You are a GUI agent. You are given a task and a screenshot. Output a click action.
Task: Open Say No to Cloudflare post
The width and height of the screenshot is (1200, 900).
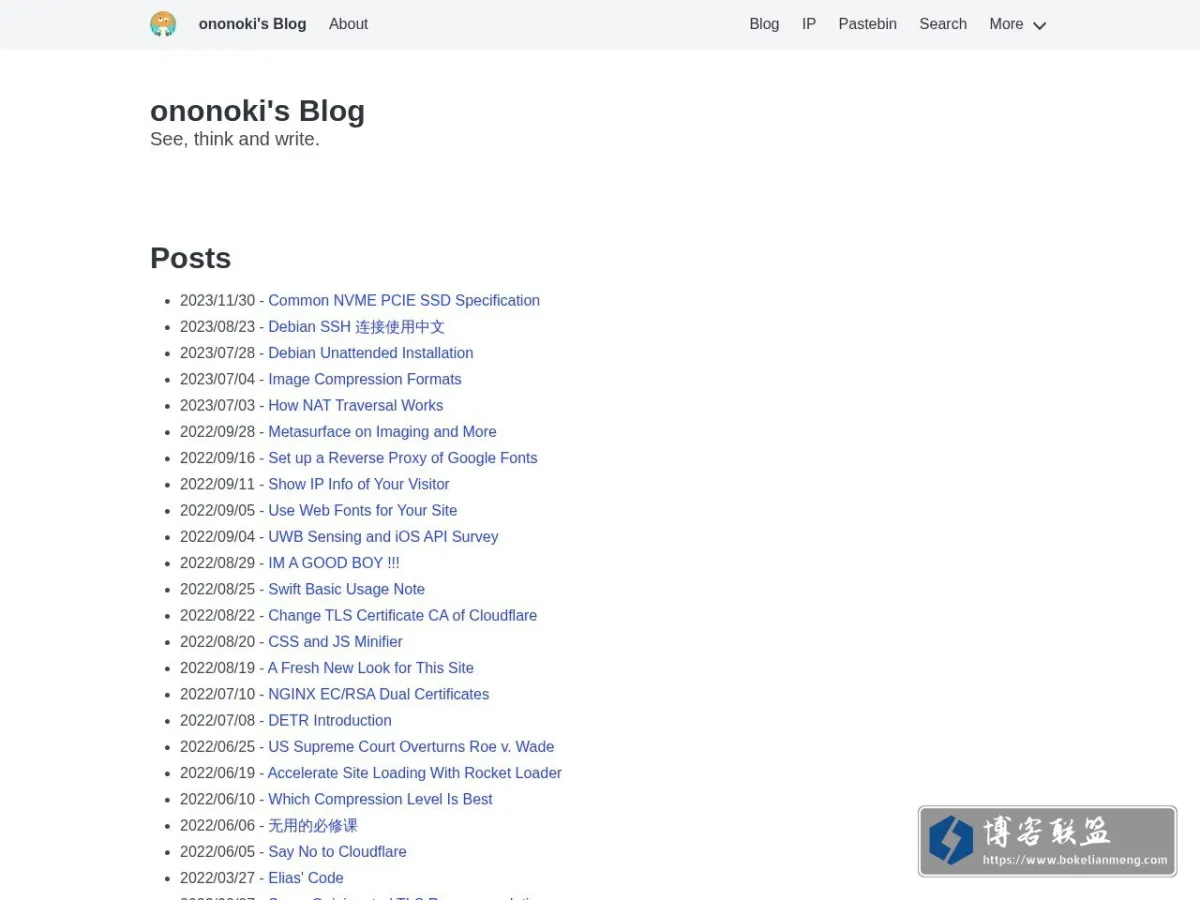pyautogui.click(x=337, y=852)
